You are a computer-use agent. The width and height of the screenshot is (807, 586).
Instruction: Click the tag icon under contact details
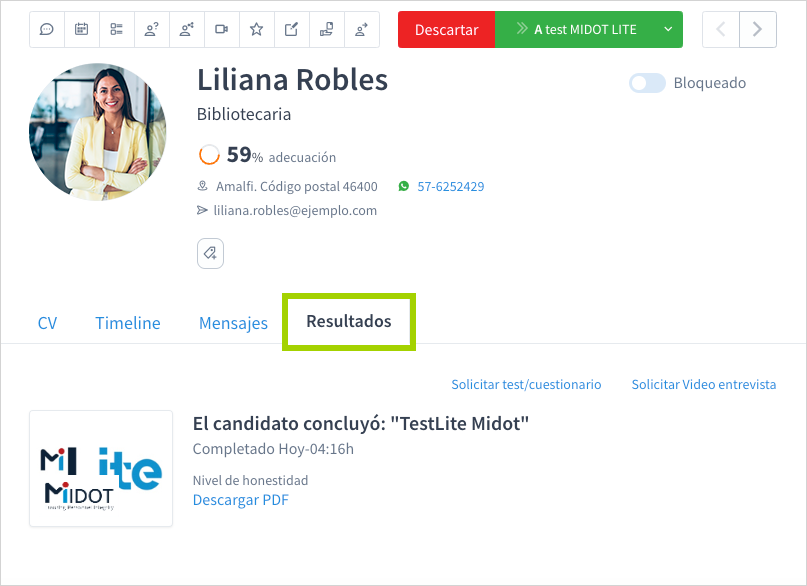point(210,253)
